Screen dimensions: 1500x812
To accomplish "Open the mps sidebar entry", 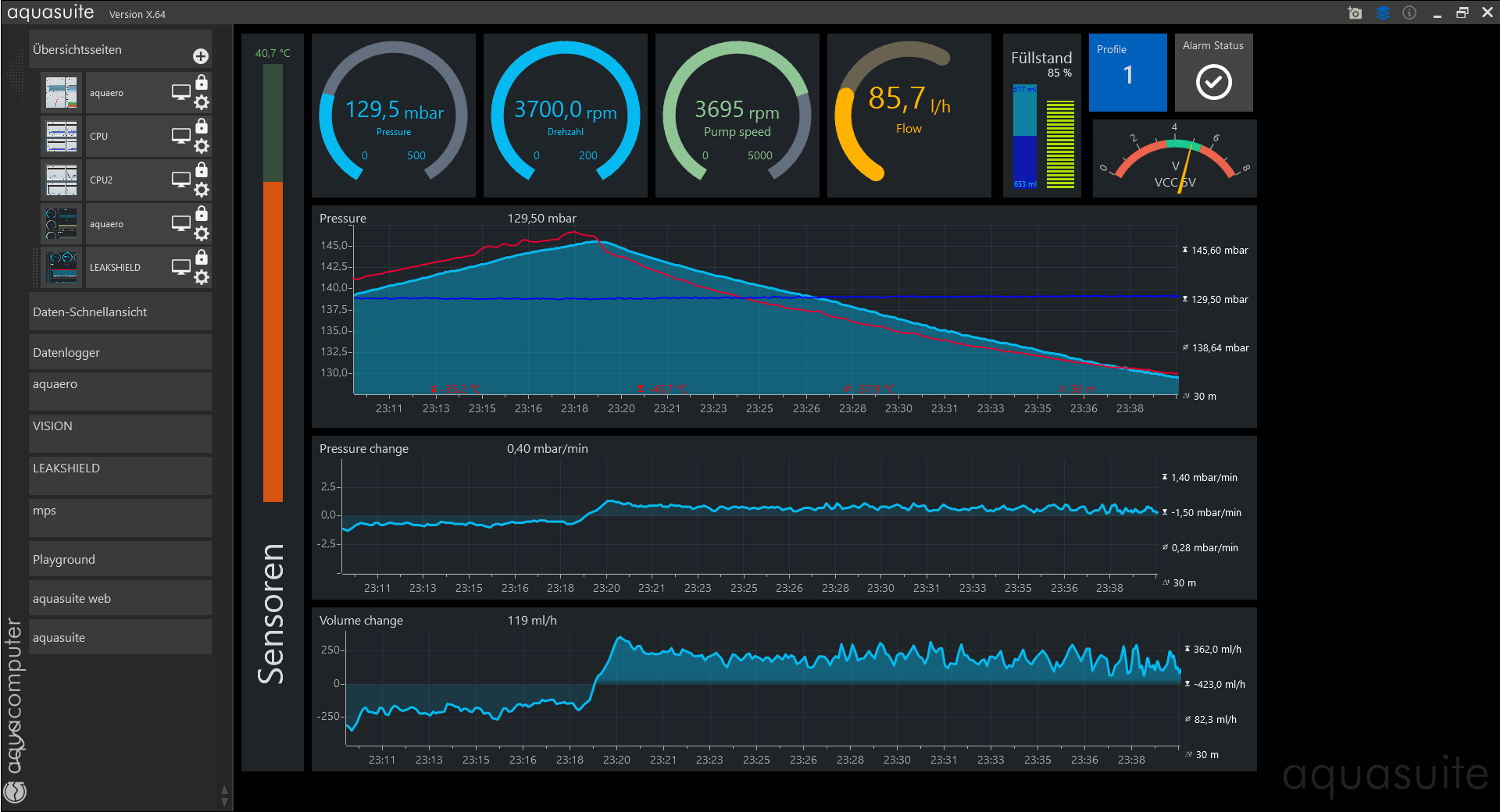I will [120, 511].
